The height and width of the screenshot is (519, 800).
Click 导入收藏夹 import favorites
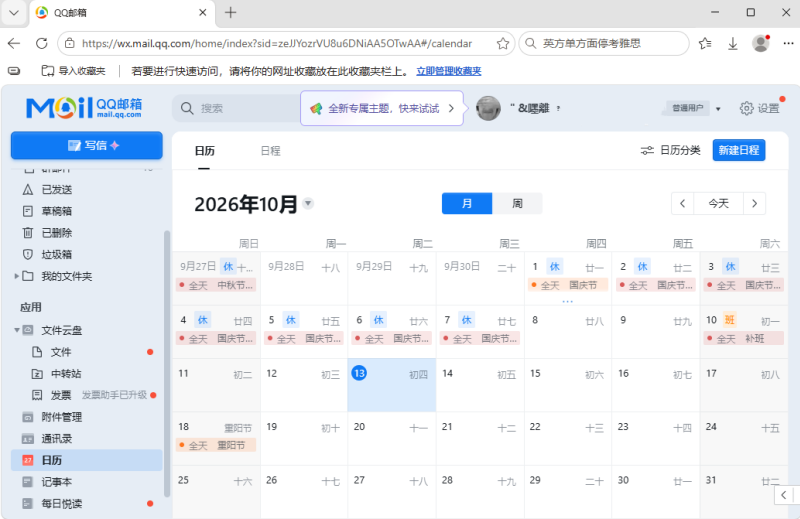click(x=73, y=71)
